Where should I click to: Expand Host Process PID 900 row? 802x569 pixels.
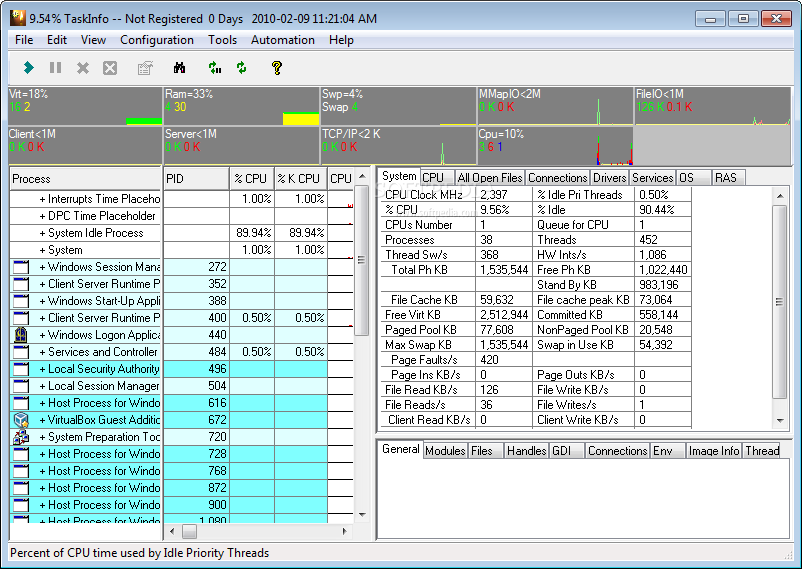pyautogui.click(x=42, y=505)
